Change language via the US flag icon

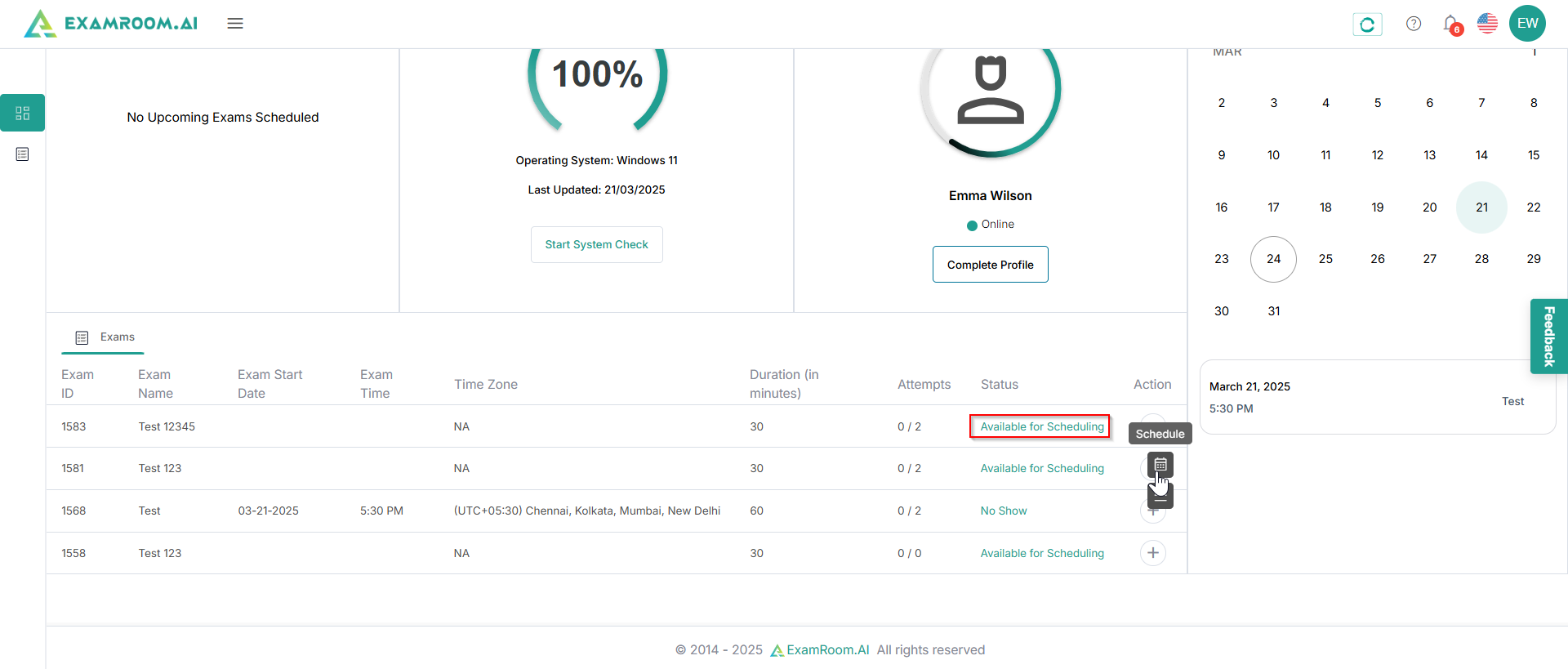pos(1488,24)
